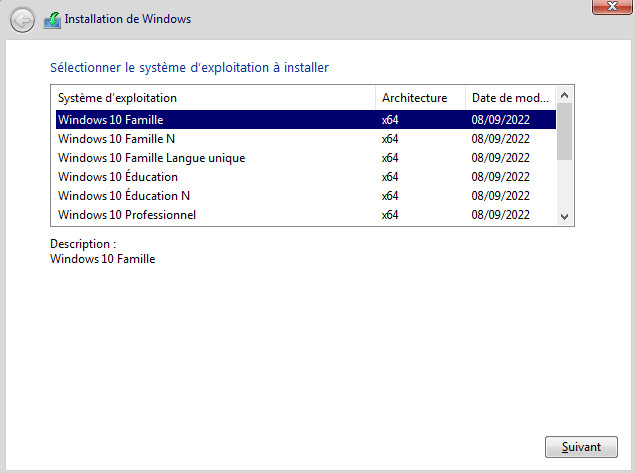Click the back arrow button
Screen dimensions: 635x473
[x=22, y=19]
